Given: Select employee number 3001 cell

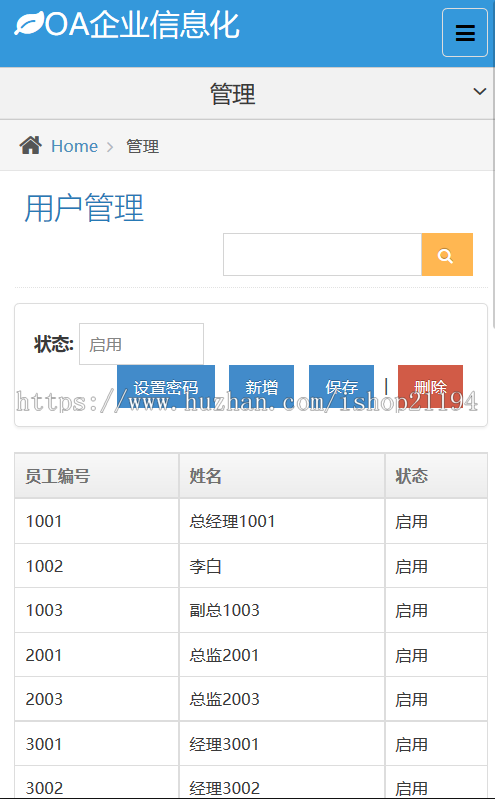Looking at the screenshot, I should tap(97, 744).
